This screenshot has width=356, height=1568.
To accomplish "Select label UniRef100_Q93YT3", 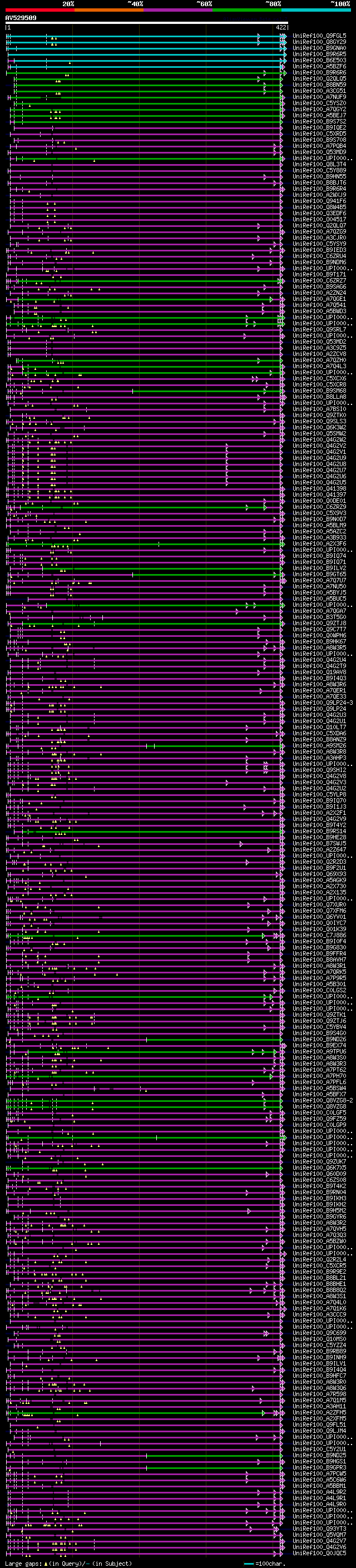I will tap(319, 1529).
